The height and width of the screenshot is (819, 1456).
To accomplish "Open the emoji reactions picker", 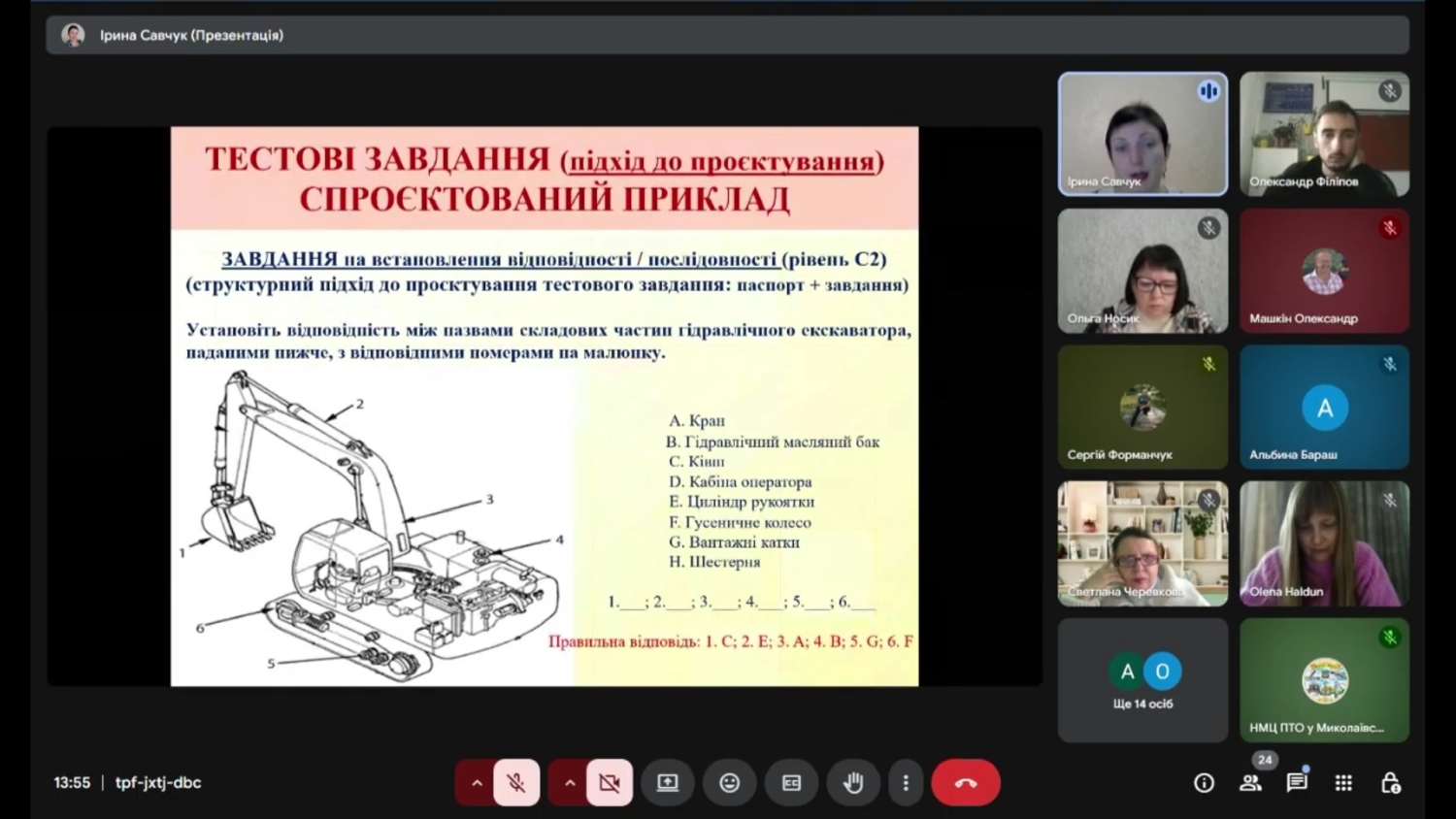I will pos(729,783).
